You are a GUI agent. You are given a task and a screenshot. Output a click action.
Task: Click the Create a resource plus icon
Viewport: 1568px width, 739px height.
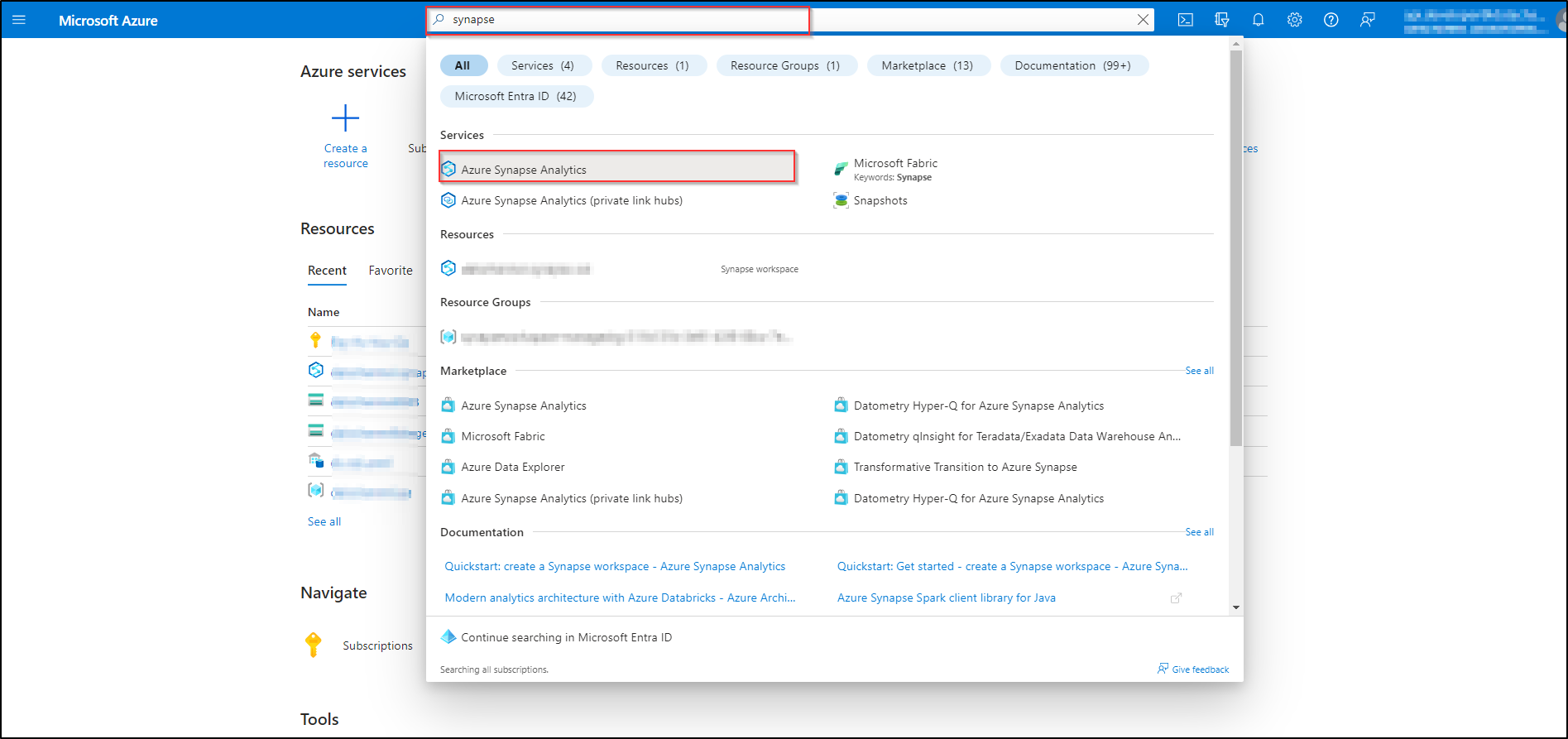[346, 118]
